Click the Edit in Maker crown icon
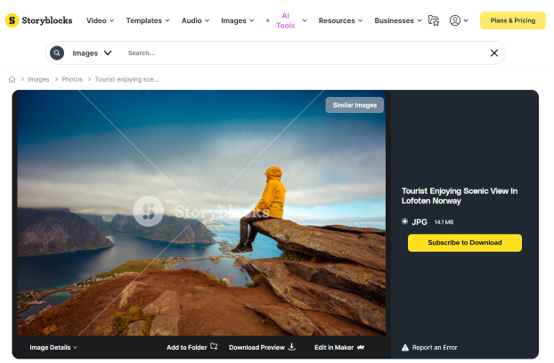 click(360, 347)
